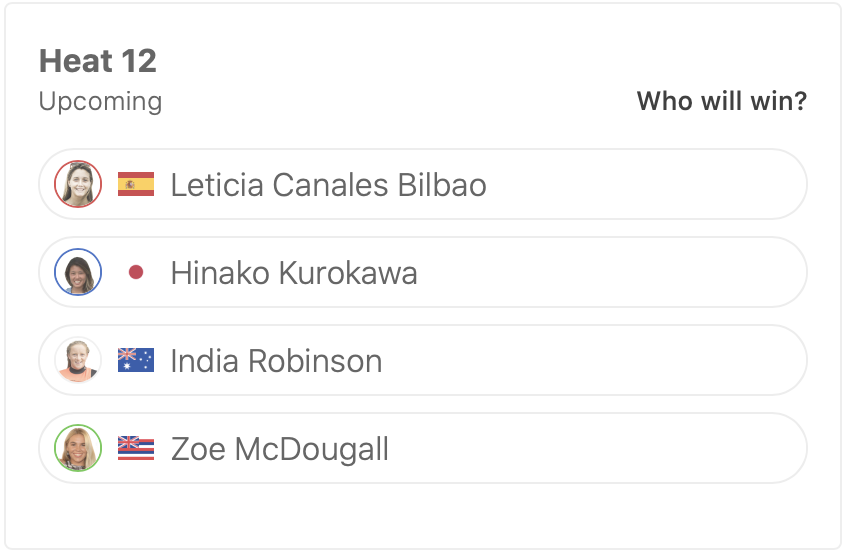Click India Robinson's avatar photo
848x558 pixels.
click(78, 361)
